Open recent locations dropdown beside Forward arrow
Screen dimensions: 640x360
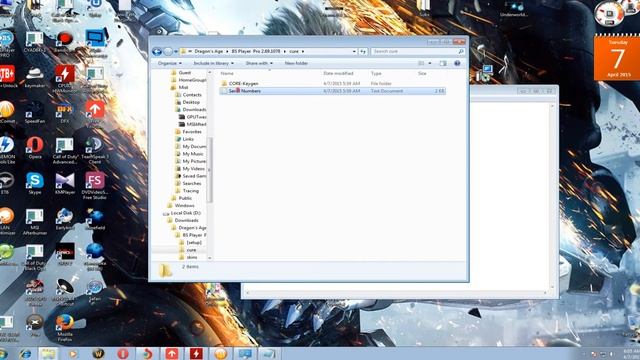176,51
